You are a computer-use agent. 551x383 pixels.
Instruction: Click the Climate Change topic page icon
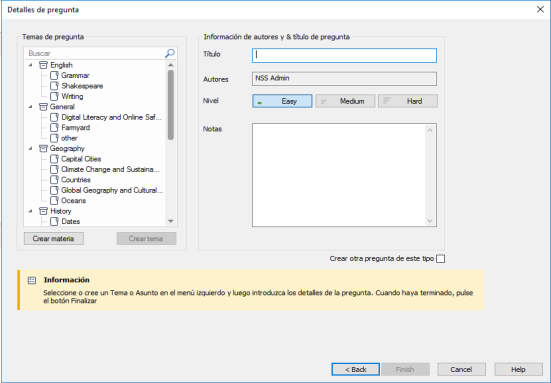[54, 169]
